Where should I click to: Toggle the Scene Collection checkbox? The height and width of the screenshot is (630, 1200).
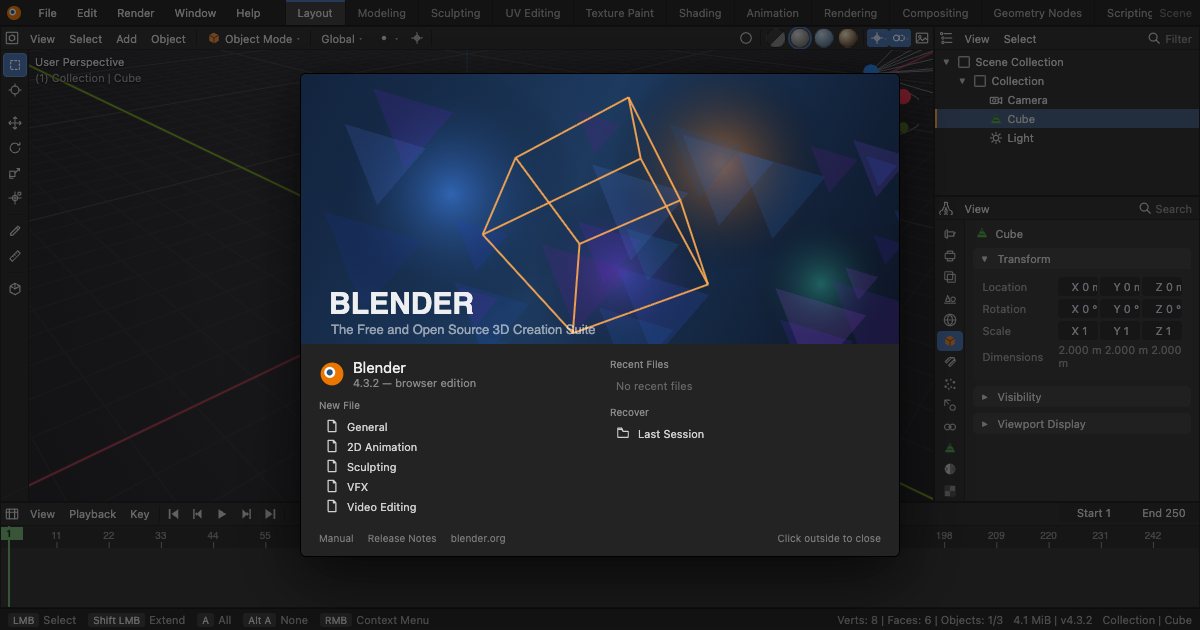tap(964, 62)
